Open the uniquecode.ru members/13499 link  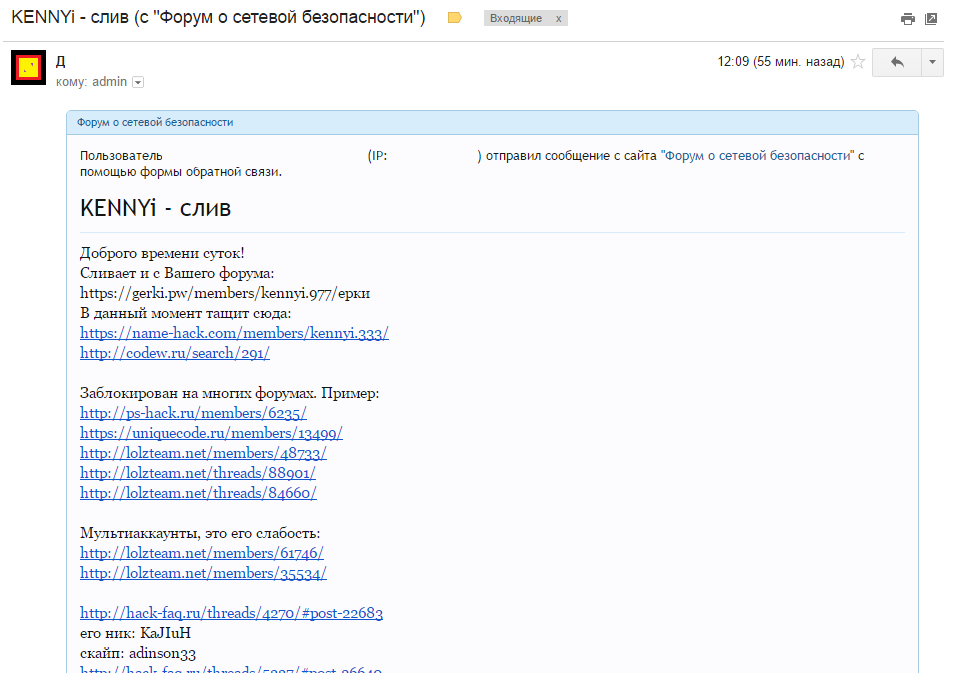click(211, 433)
